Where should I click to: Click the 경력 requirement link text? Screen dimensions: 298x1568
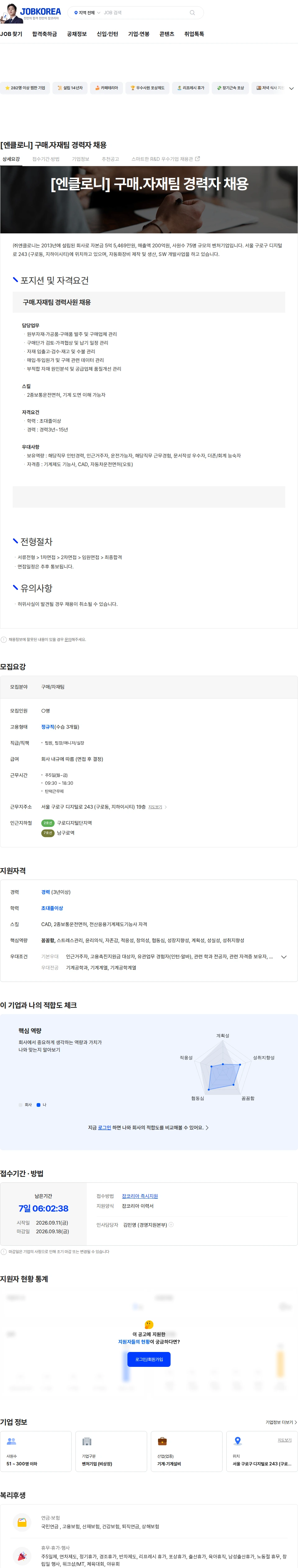[45, 892]
